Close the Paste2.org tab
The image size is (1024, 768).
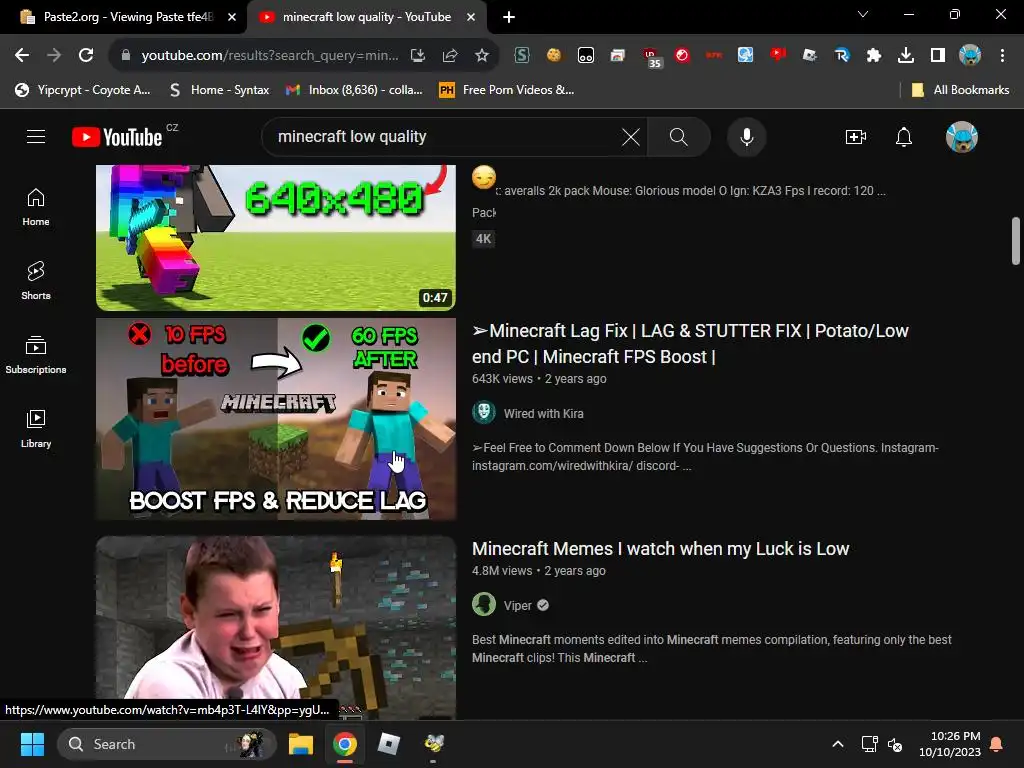pos(232,18)
